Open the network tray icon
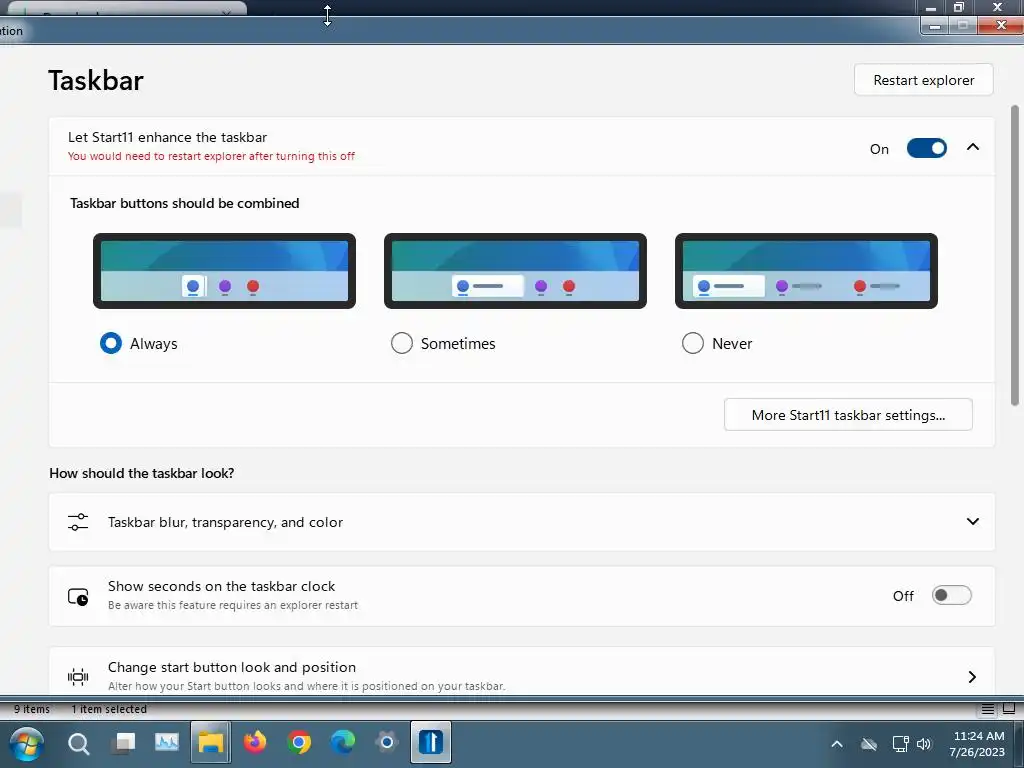Viewport: 1024px width, 768px height. point(900,744)
